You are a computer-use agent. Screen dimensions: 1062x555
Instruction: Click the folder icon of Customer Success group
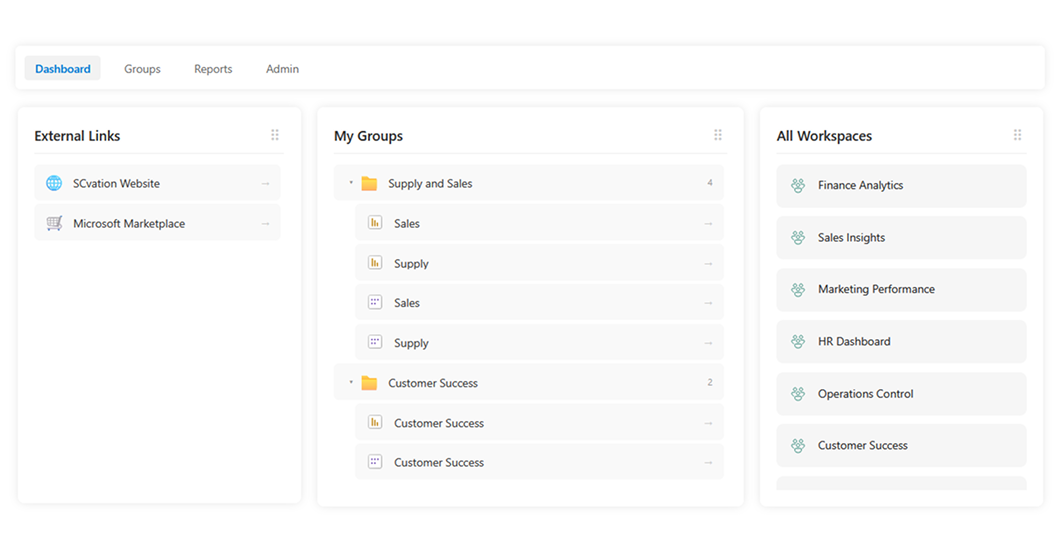(x=369, y=383)
